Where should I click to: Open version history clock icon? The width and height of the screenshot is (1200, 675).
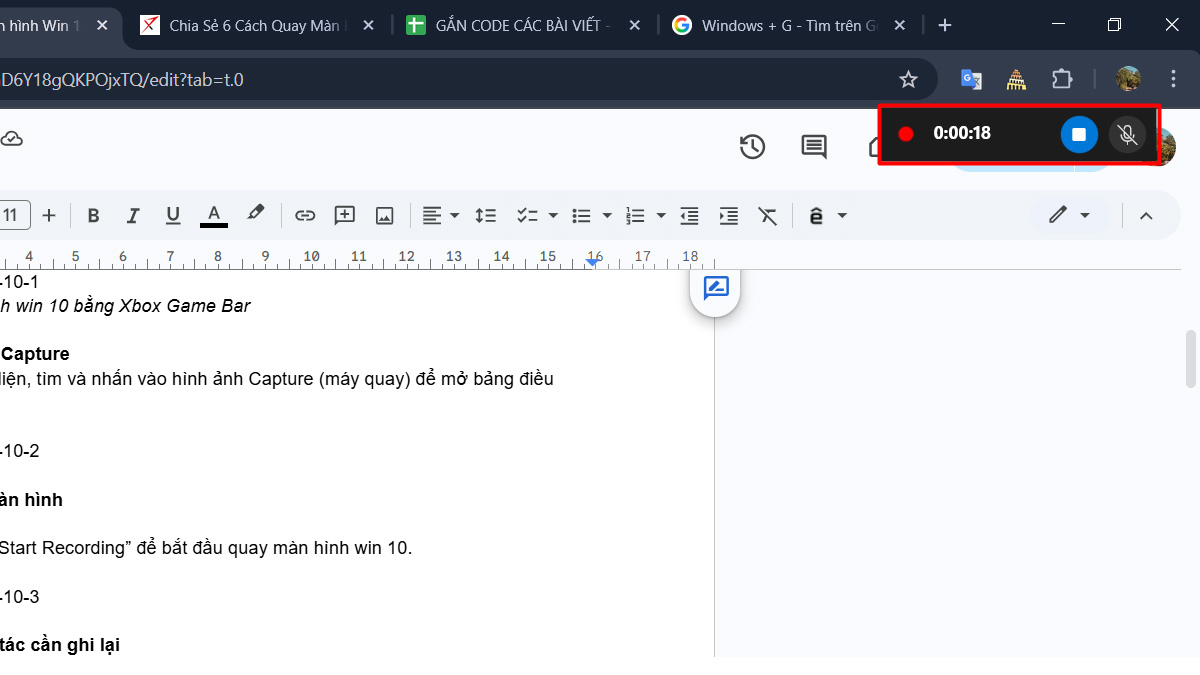point(752,147)
